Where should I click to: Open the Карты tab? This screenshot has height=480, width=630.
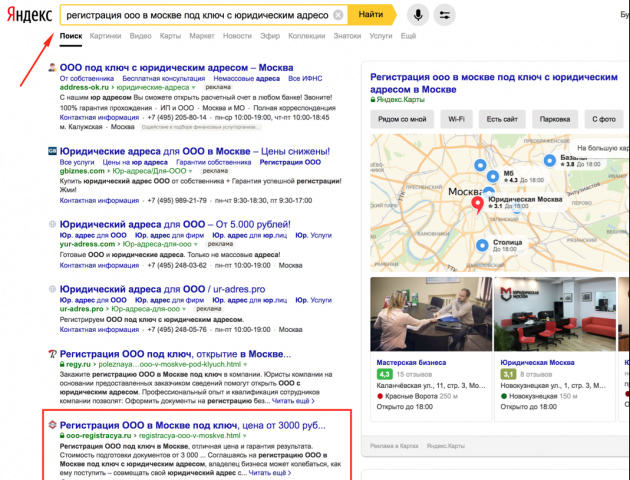[170, 36]
